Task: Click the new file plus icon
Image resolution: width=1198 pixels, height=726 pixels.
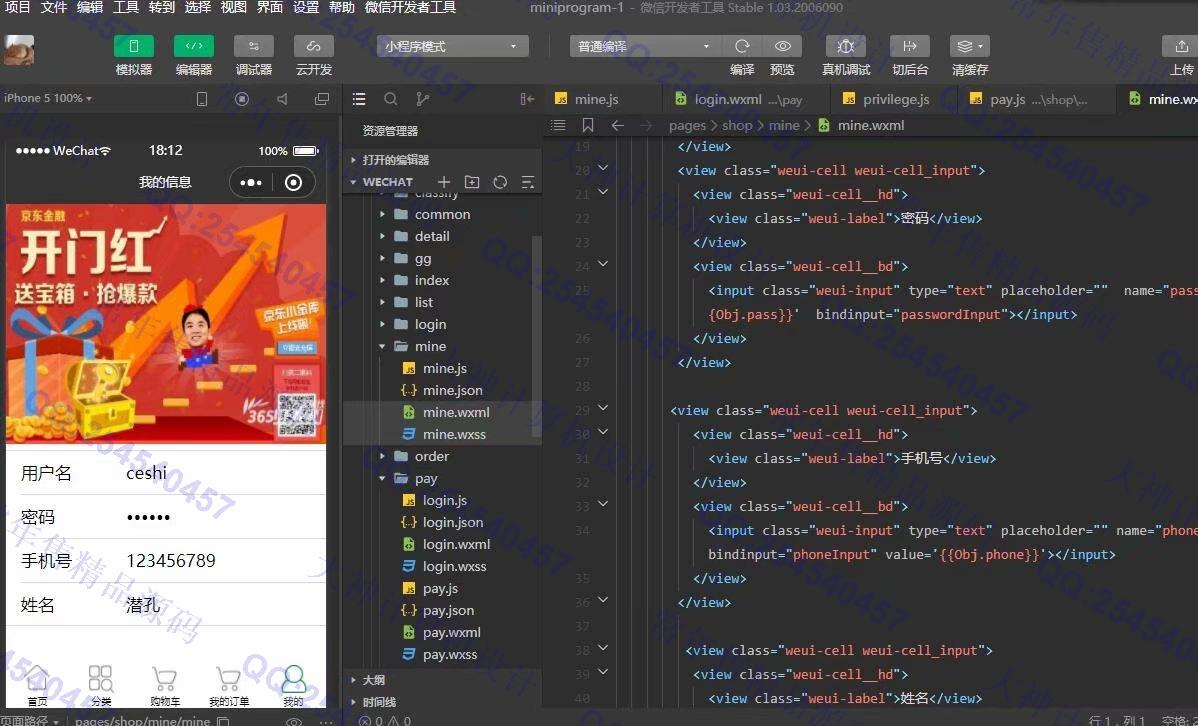Action: click(x=444, y=182)
